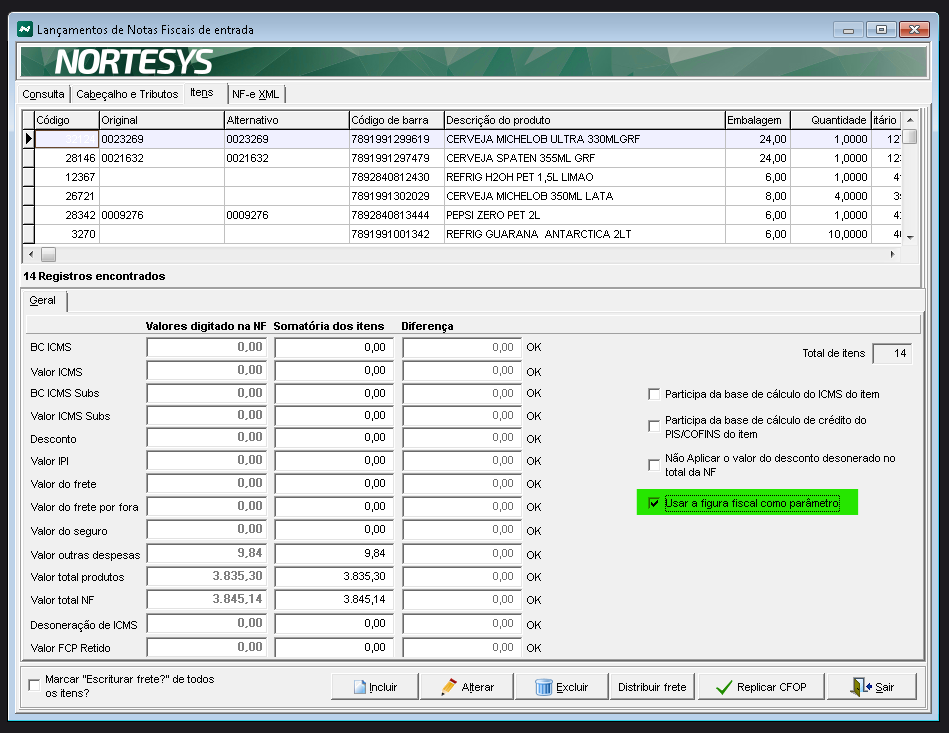
Task: Click the row pointer arrow of first row
Action: click(28, 139)
